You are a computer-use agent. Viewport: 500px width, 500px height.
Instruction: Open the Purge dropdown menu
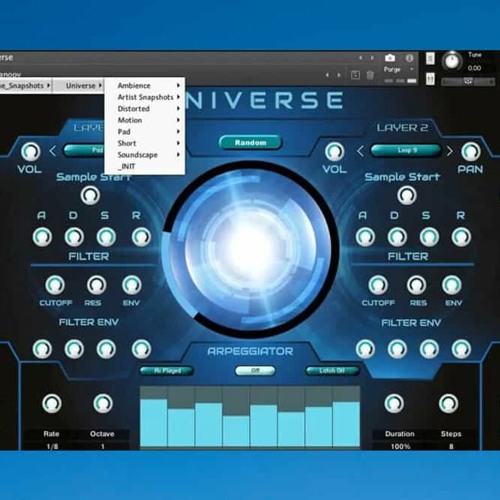(399, 69)
